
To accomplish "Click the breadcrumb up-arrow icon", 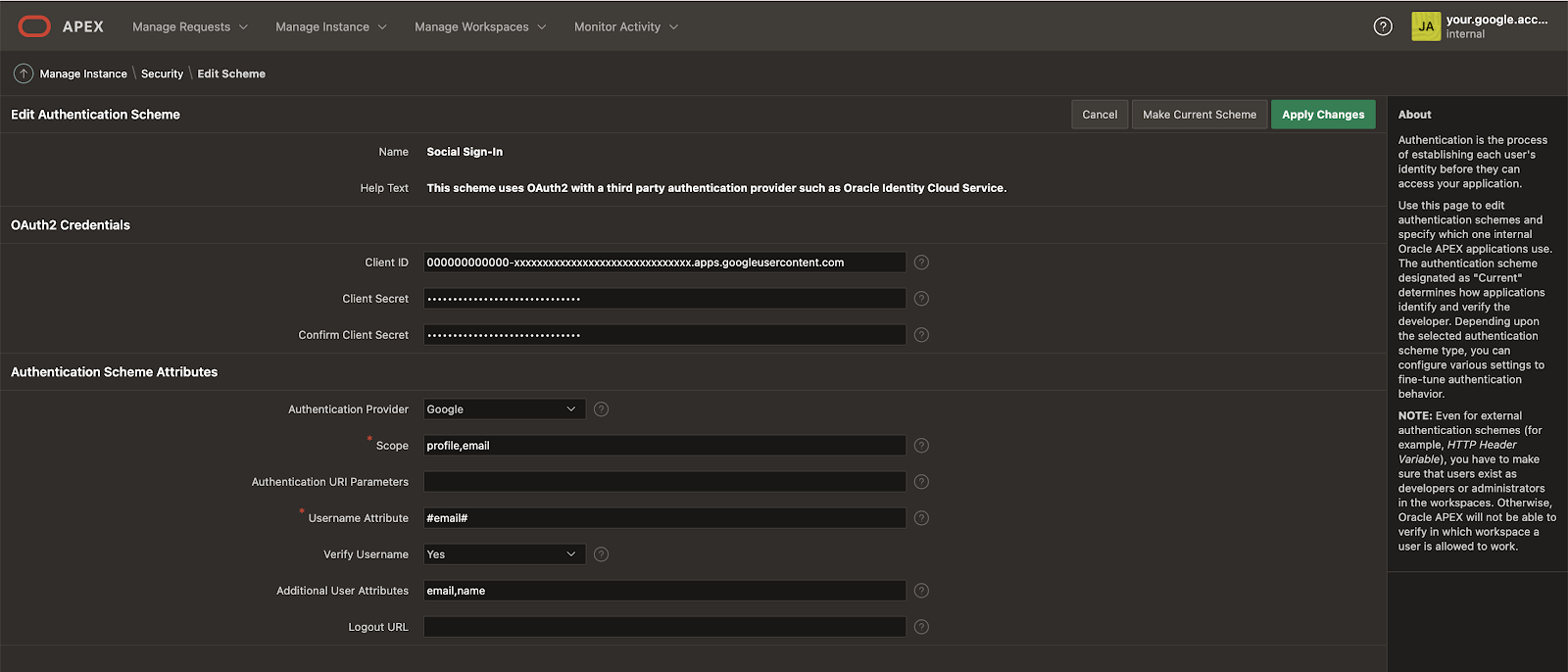I will pyautogui.click(x=24, y=73).
